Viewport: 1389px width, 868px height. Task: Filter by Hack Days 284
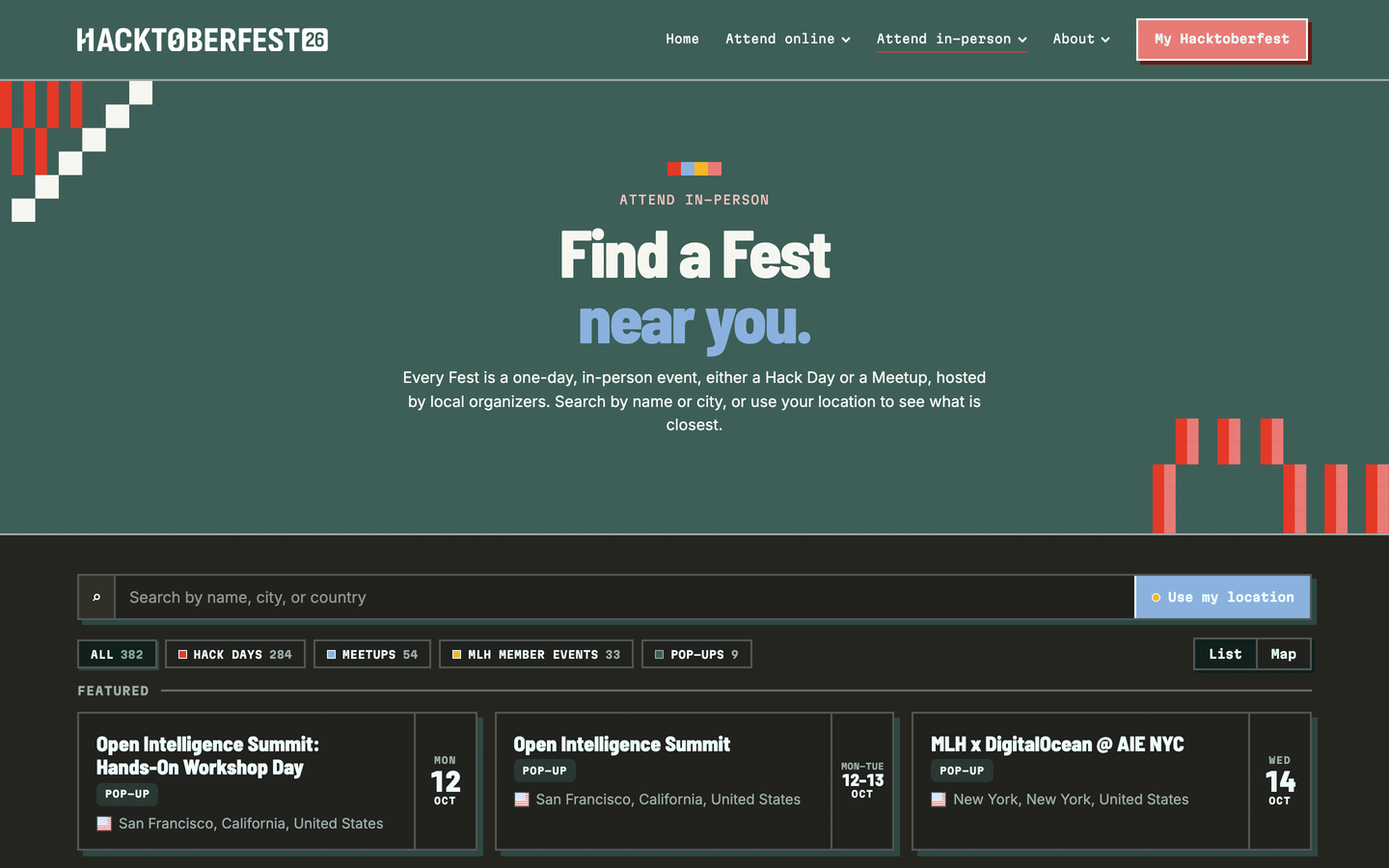coord(235,654)
